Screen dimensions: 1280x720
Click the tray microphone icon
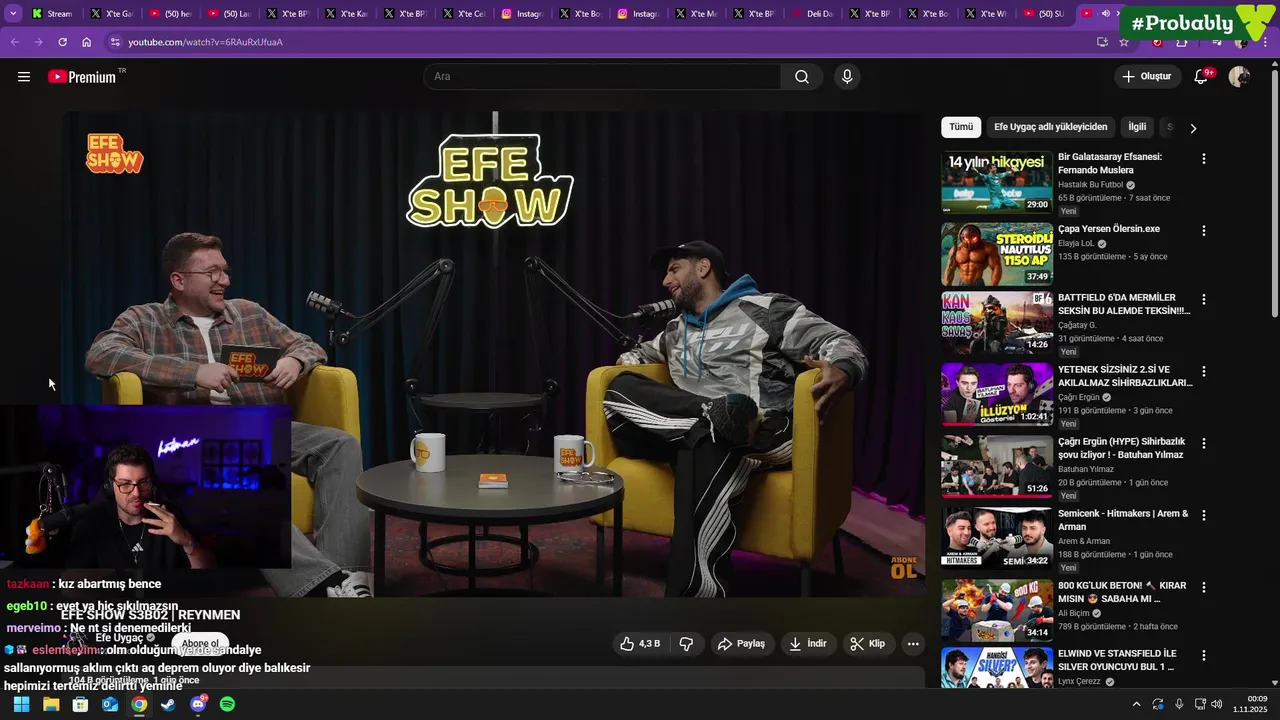1179,704
